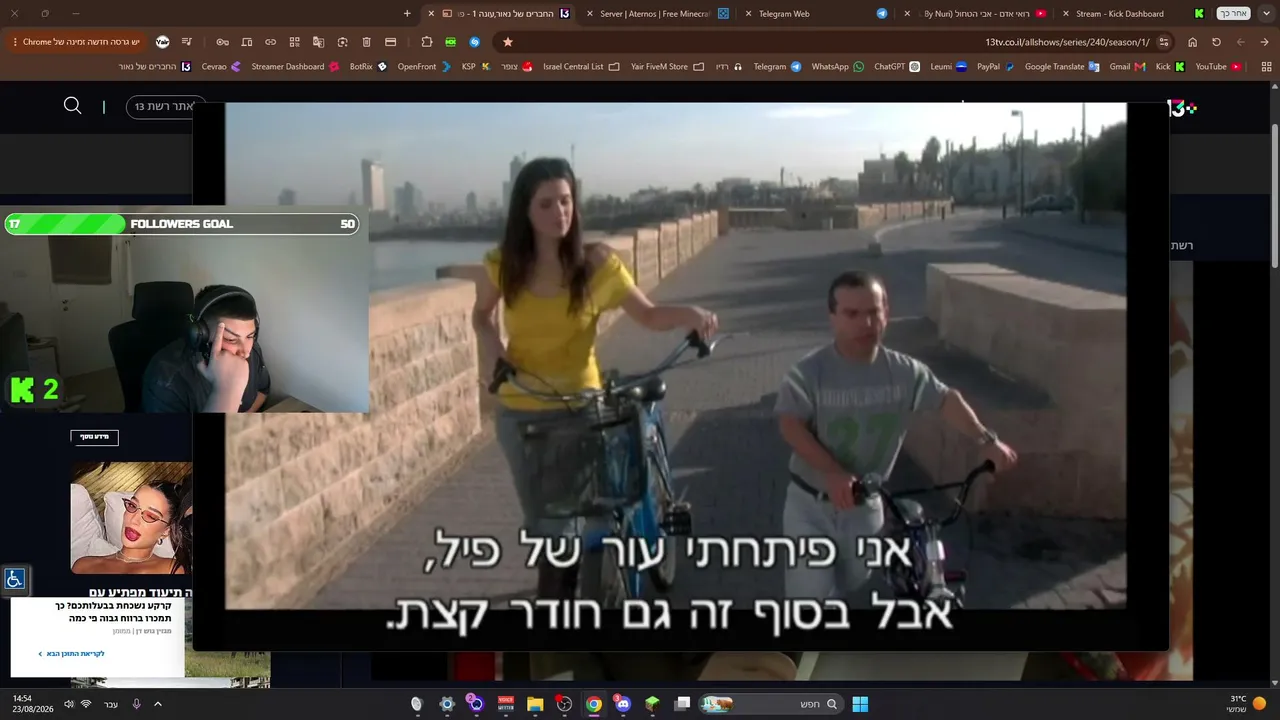This screenshot has height=720, width=1280.
Task: Click the video player frame
Action: pos(680,376)
